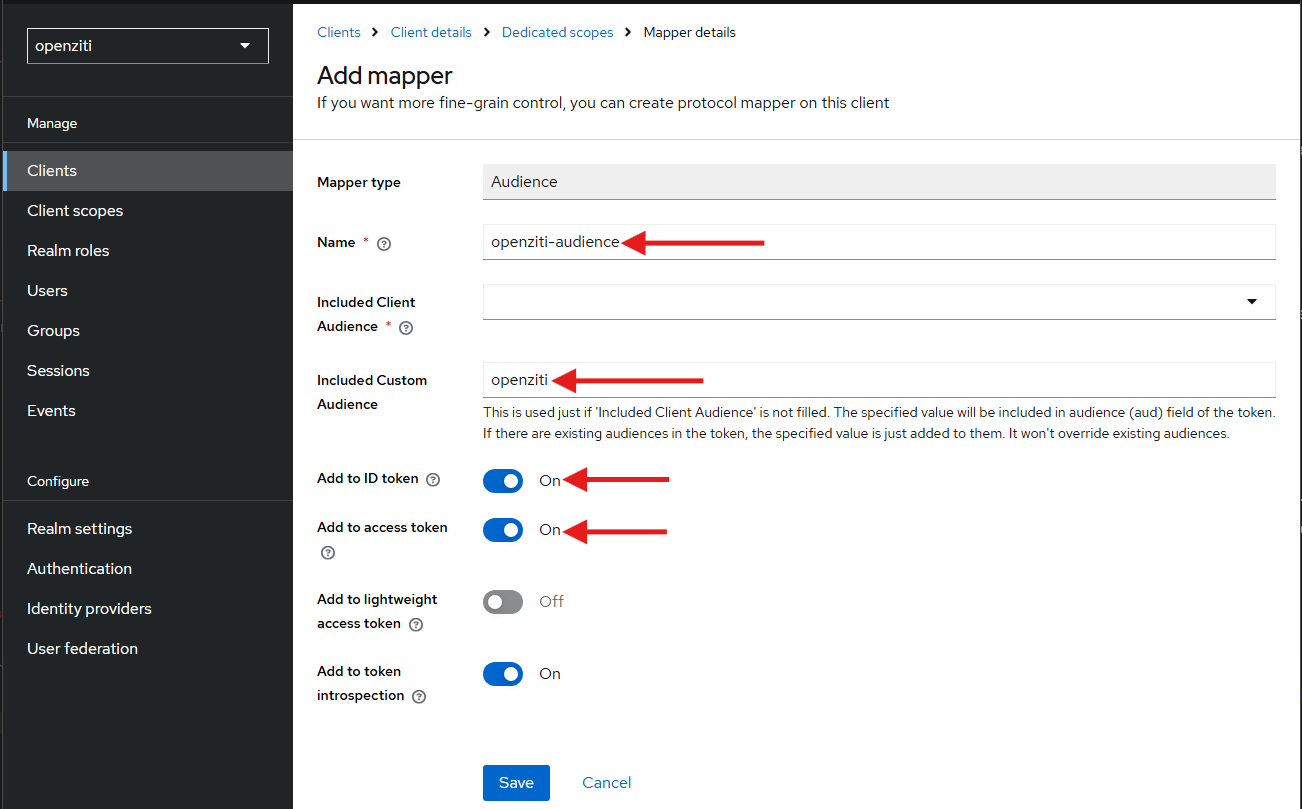This screenshot has width=1302, height=809.
Task: Disable Add to token introspection
Action: pyautogui.click(x=503, y=673)
